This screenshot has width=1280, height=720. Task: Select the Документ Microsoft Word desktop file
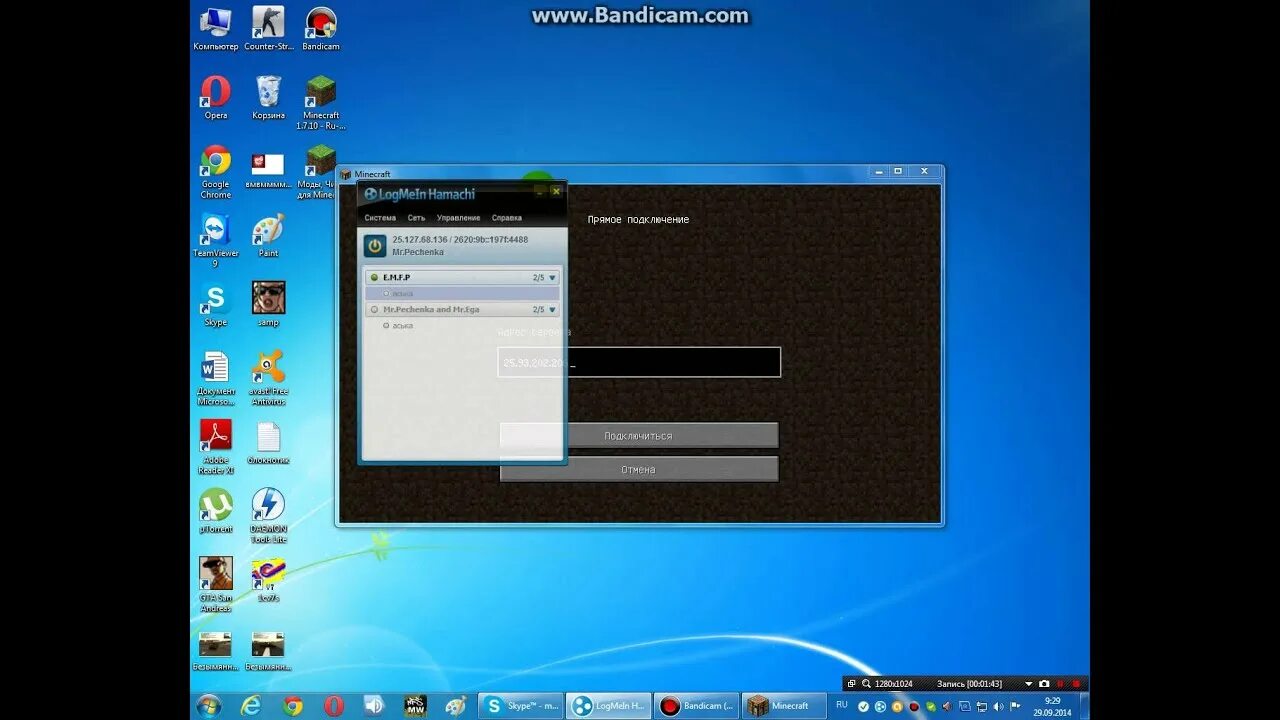pyautogui.click(x=216, y=379)
